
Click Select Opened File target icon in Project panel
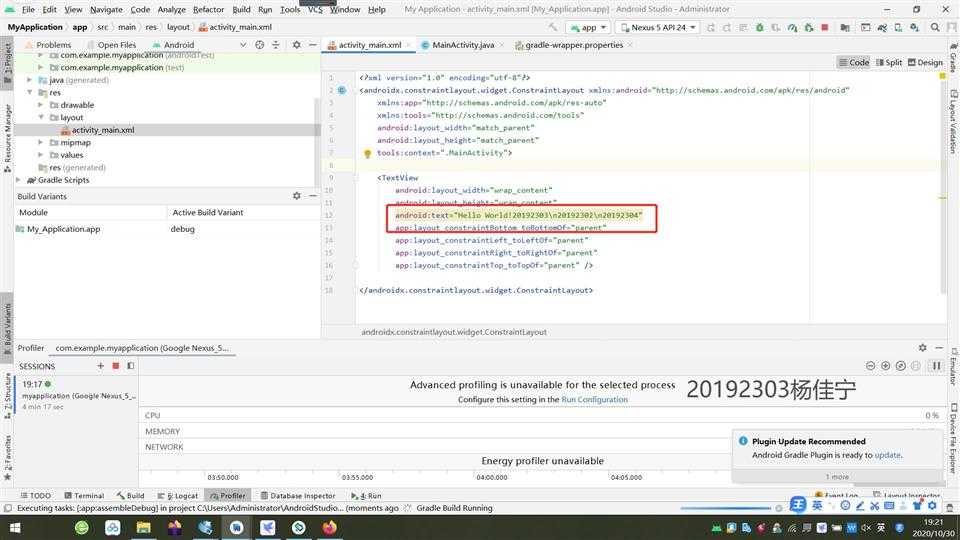click(x=260, y=45)
